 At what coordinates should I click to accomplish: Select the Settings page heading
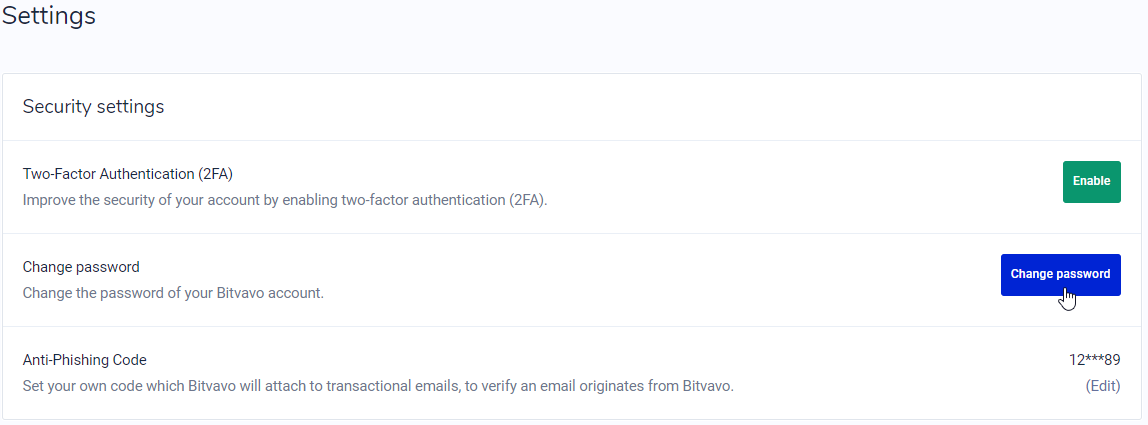pos(48,15)
